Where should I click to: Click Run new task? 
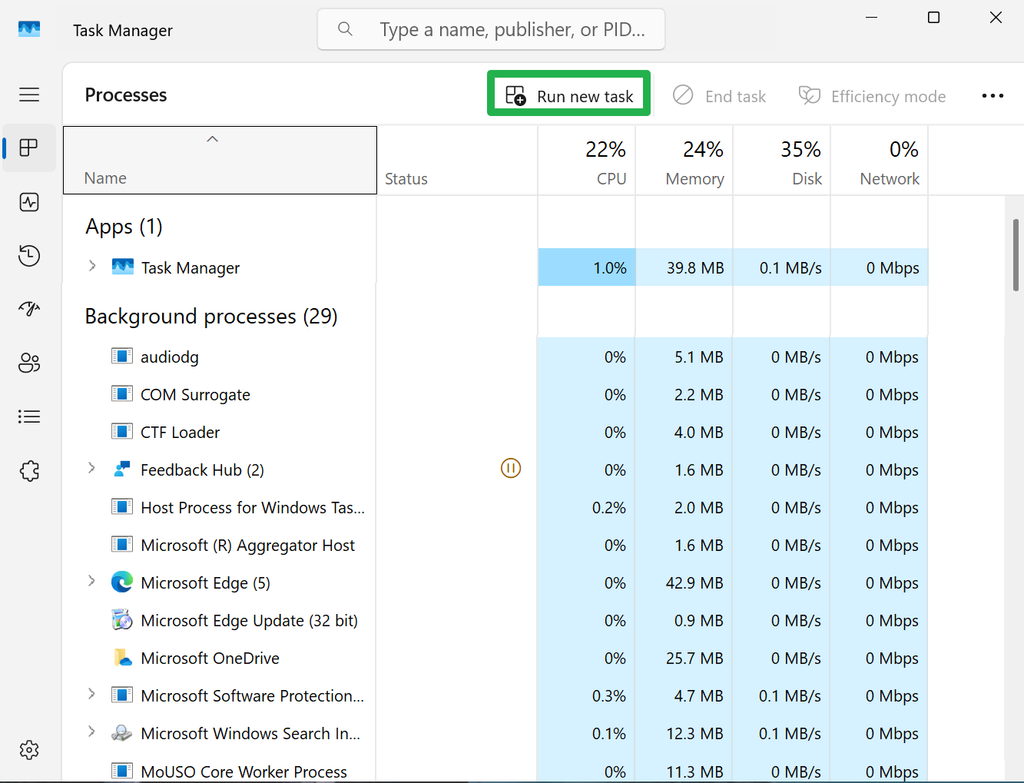click(568, 95)
